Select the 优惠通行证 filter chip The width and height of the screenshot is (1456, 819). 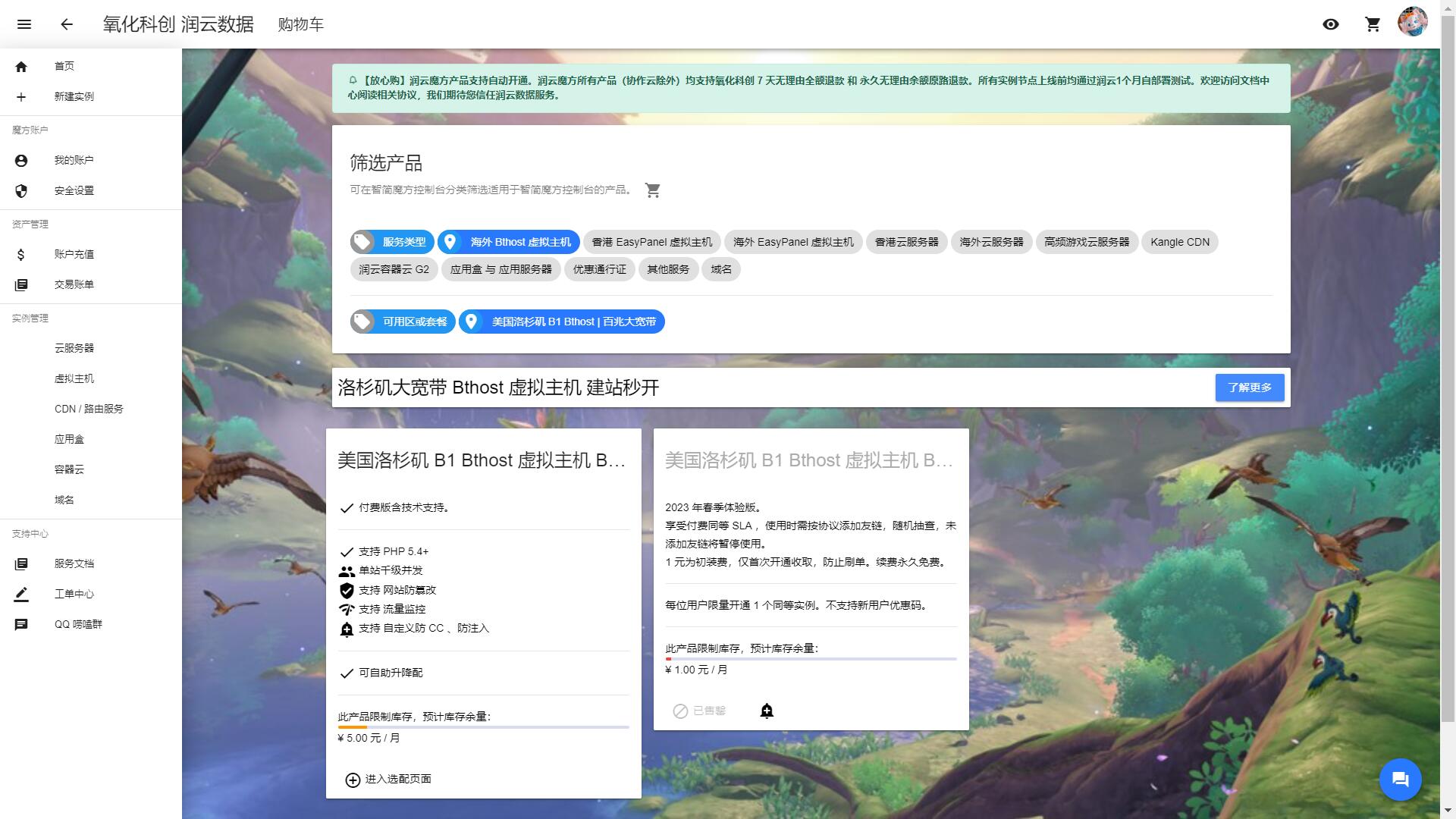click(600, 269)
